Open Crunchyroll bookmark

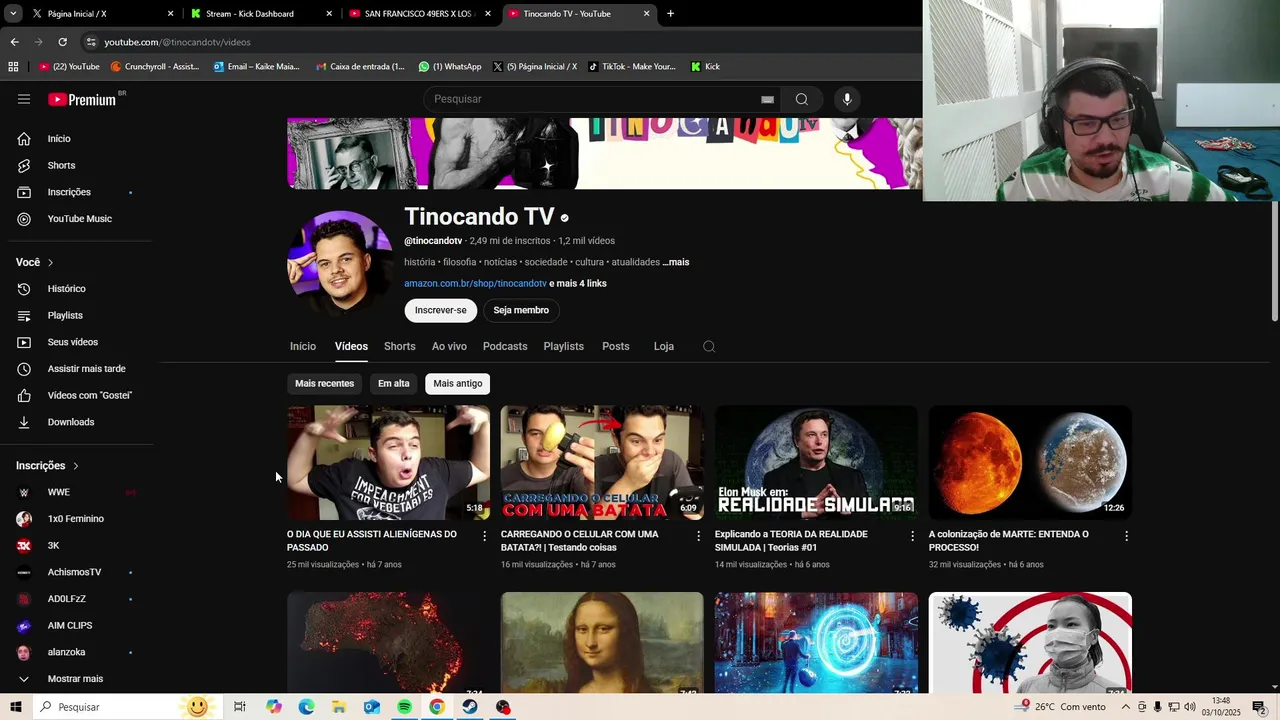(155, 67)
